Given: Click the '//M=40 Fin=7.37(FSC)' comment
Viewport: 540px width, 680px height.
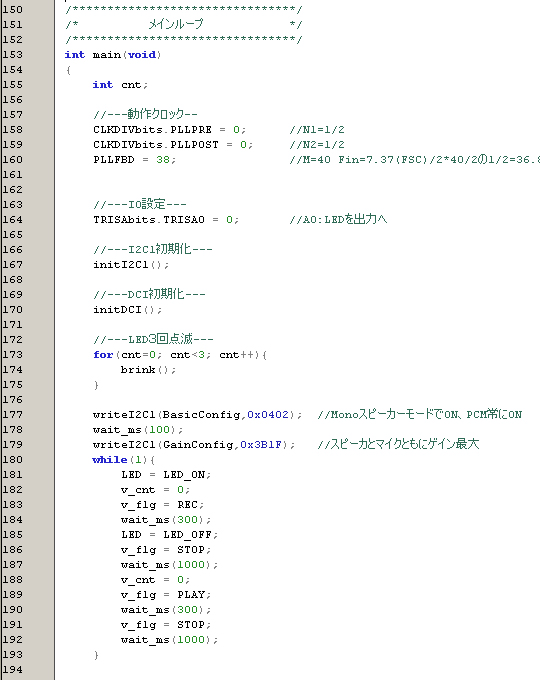Looking at the screenshot, I should pos(414,160).
